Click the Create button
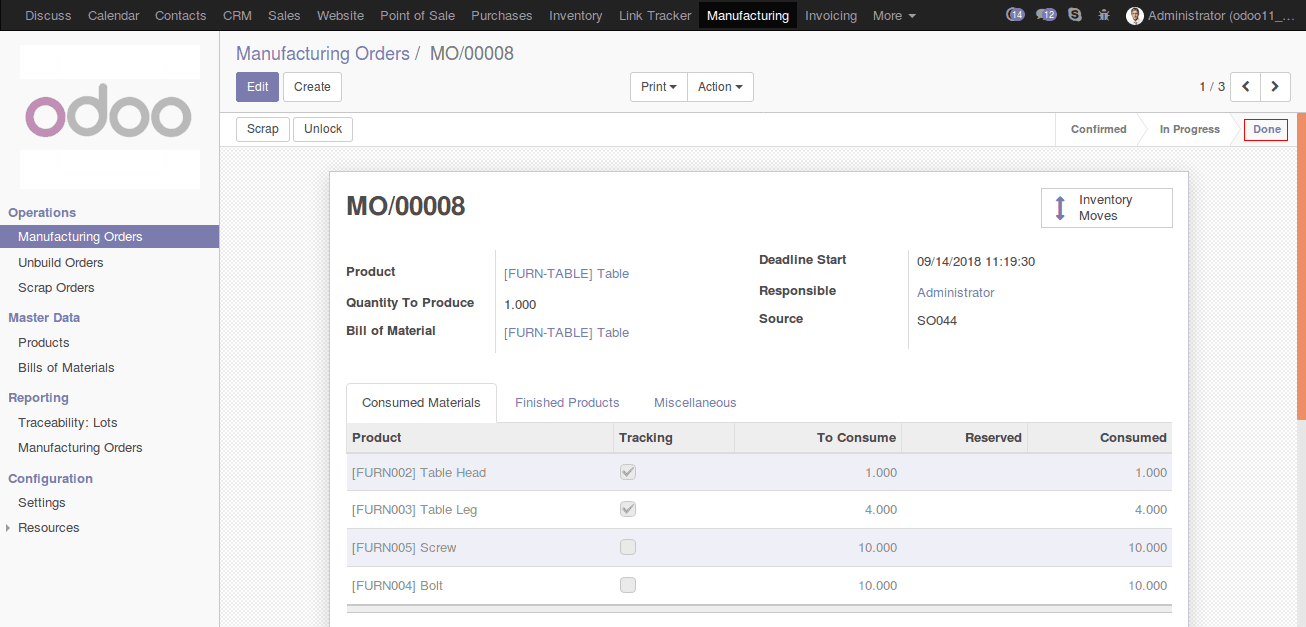 [312, 87]
